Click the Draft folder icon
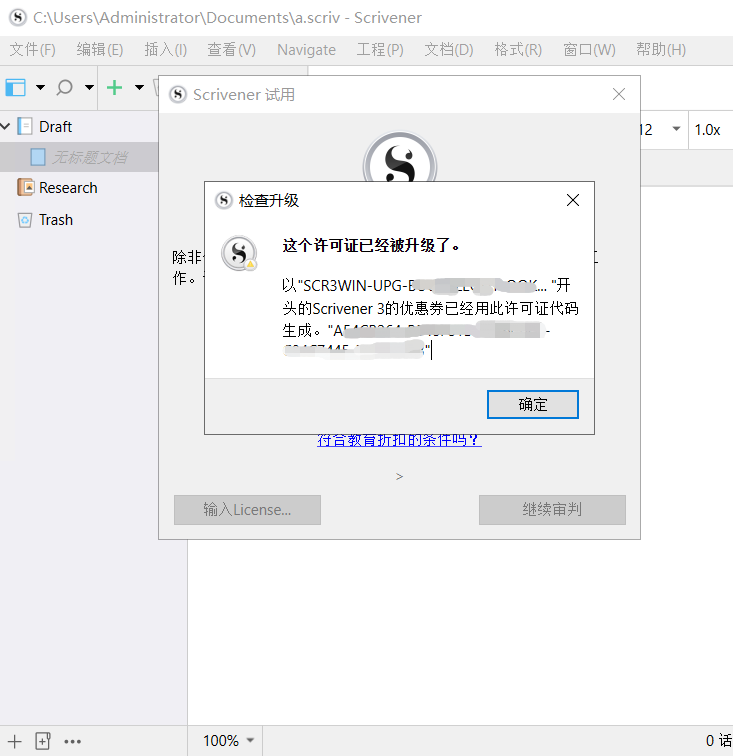This screenshot has height=756, width=733. coord(25,126)
